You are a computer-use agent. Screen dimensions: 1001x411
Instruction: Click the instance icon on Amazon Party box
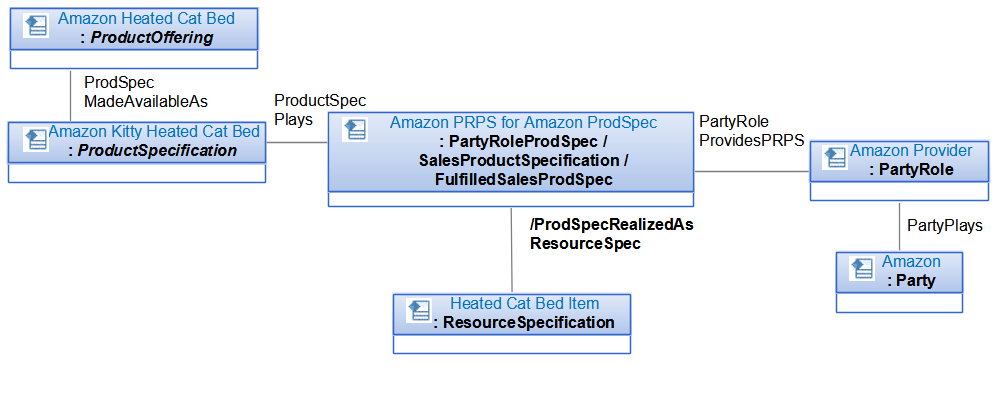point(862,269)
